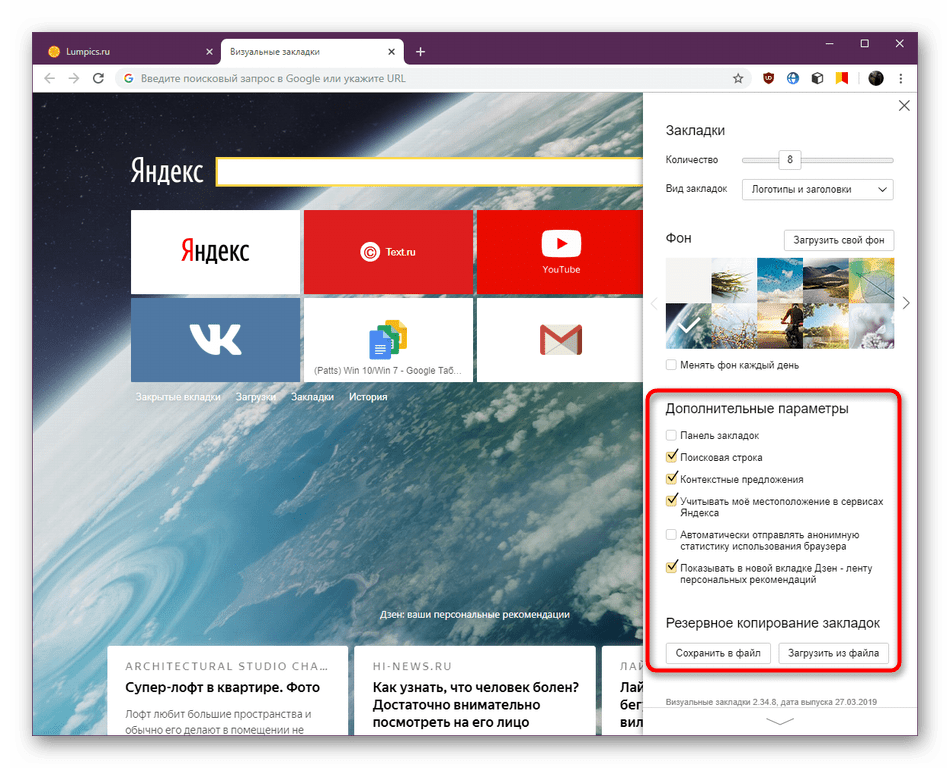The width and height of the screenshot is (950, 768).
Task: Show previous background thumbnails with left arrow
Action: [x=654, y=303]
